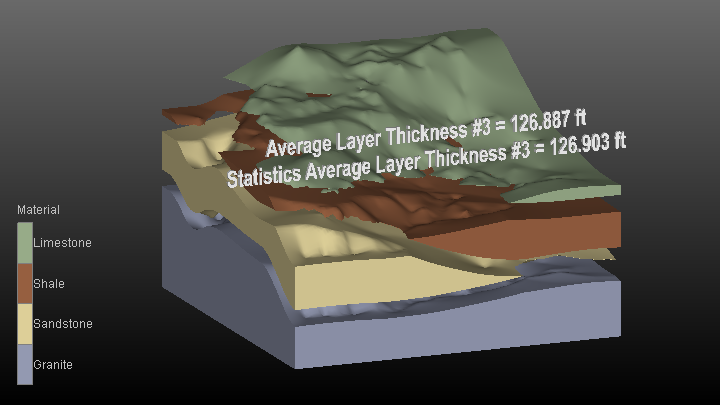Click the word "Statistics" in lower annotation
This screenshot has width=720, height=405.
click(264, 177)
